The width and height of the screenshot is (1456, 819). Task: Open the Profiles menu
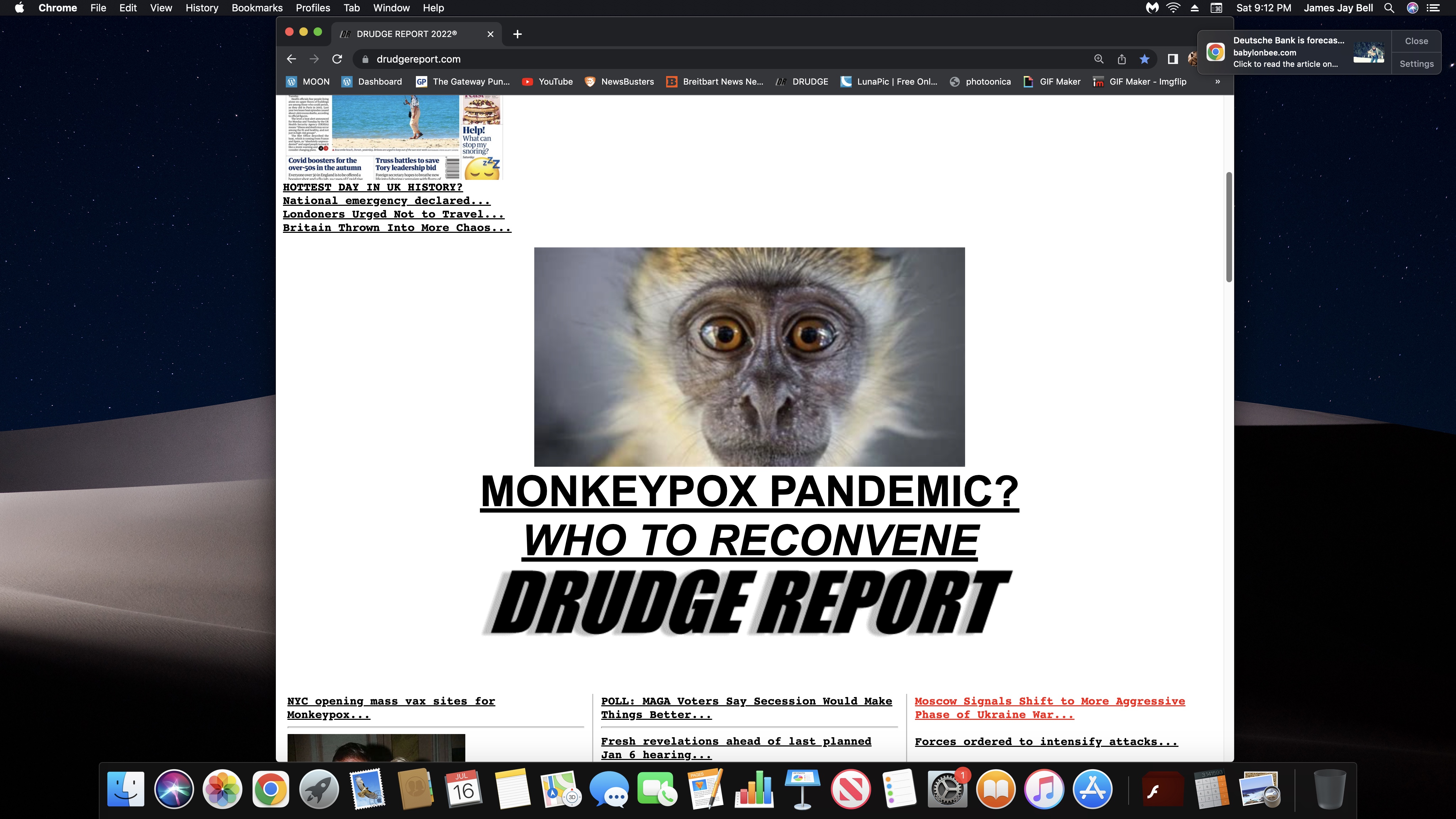pos(313,8)
